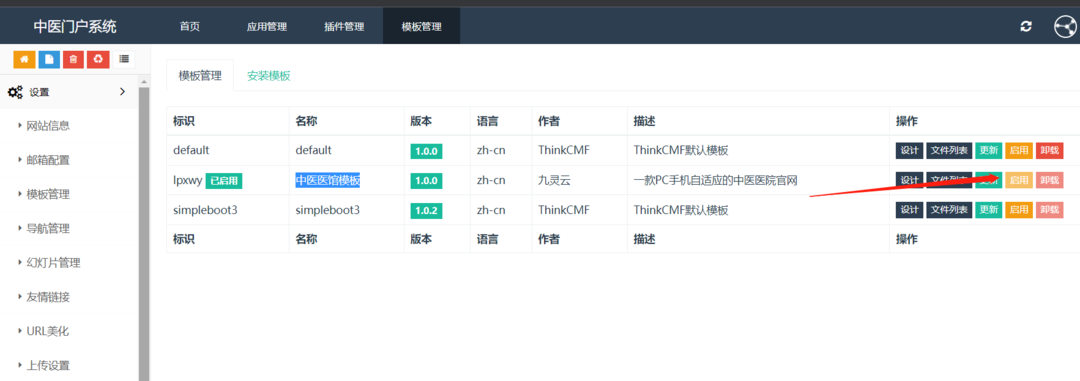1080x381 pixels.
Task: Open URL美化 in the sidebar
Action: (48, 331)
